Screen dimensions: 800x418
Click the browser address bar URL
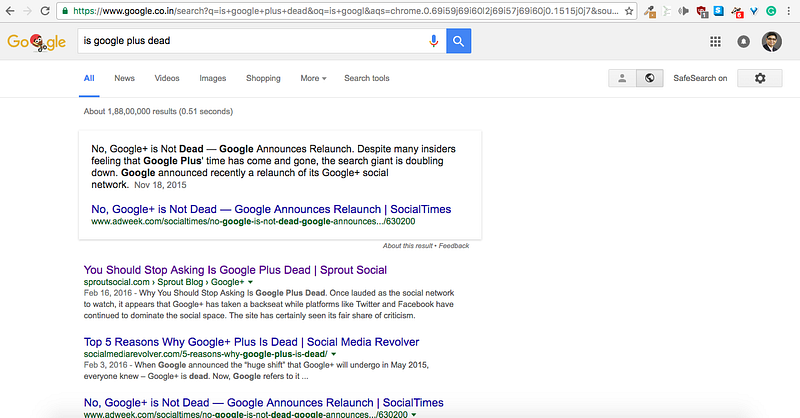pos(345,11)
